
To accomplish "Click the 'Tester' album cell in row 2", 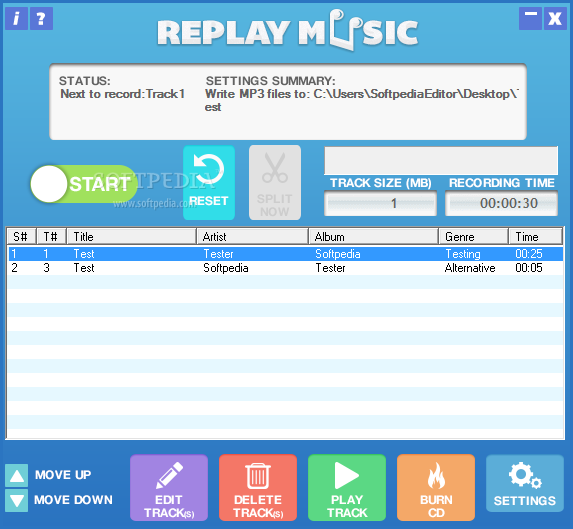I will 330,268.
